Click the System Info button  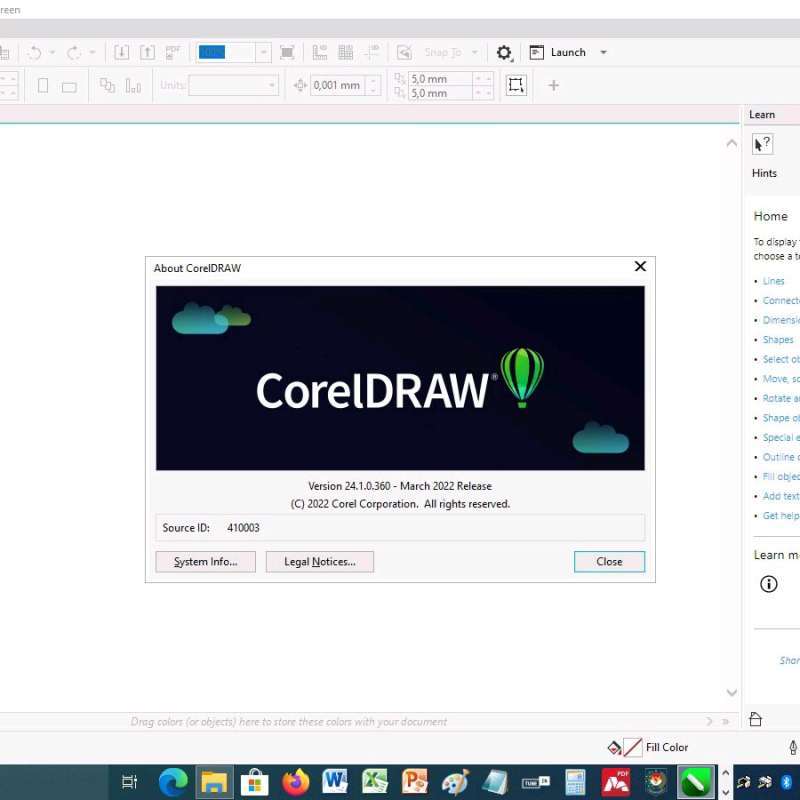tap(205, 561)
